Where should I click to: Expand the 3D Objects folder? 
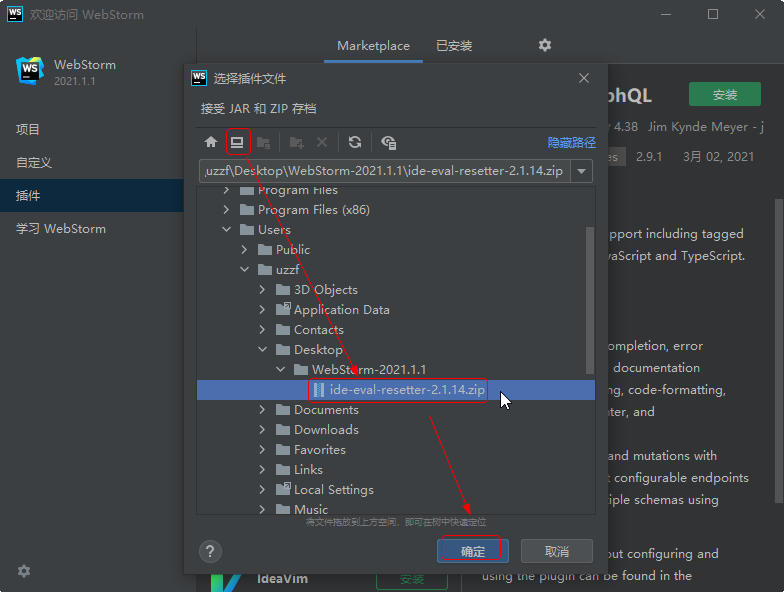tap(262, 290)
